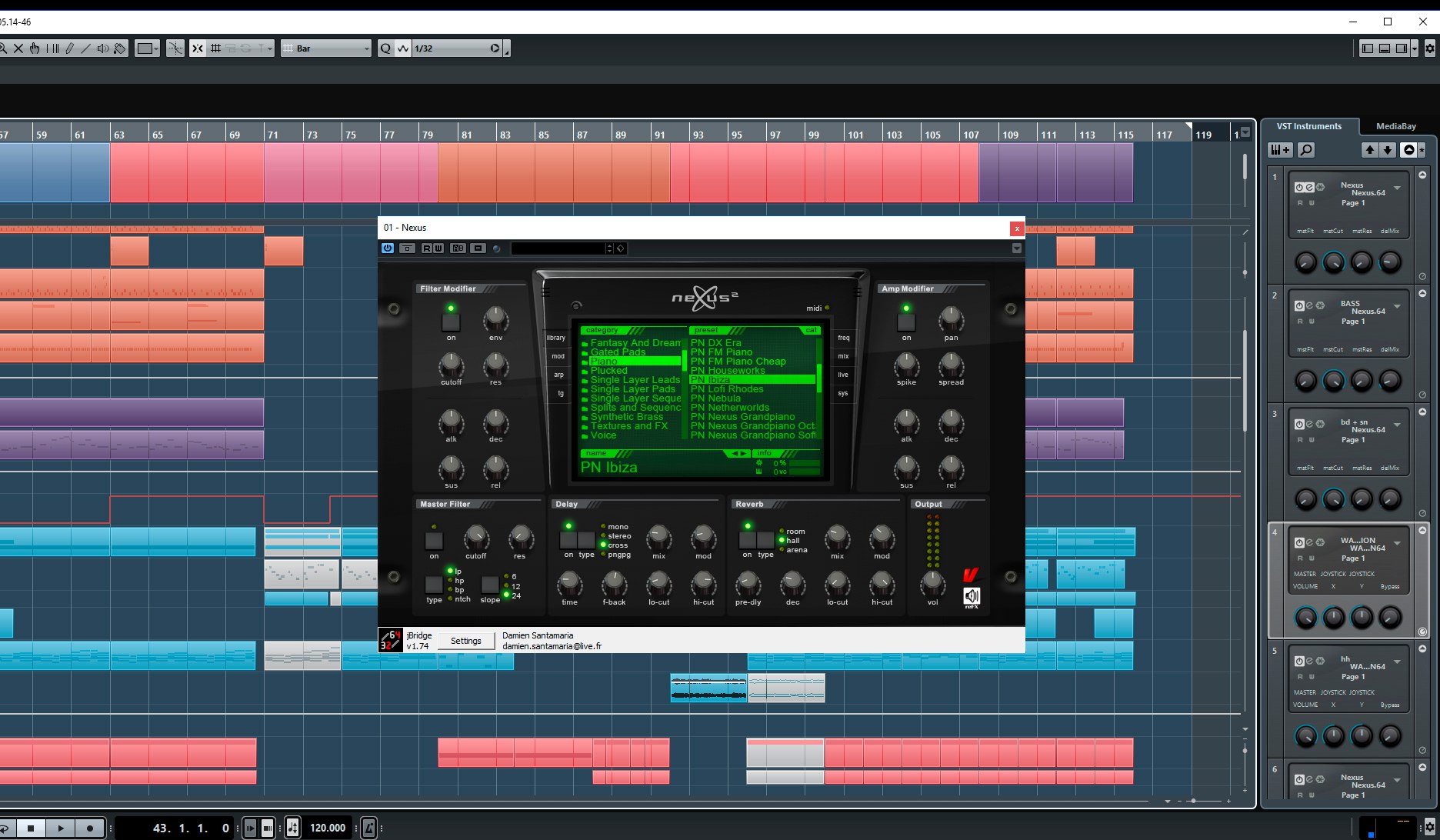Select the Draw pencil tool
The height and width of the screenshot is (840, 1440).
(x=69, y=48)
